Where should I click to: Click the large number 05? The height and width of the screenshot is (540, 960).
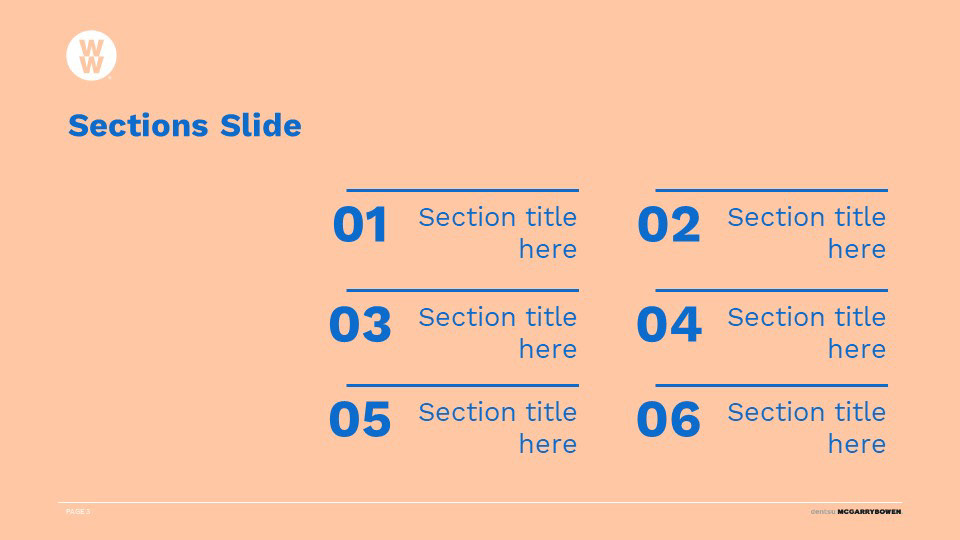click(x=360, y=421)
